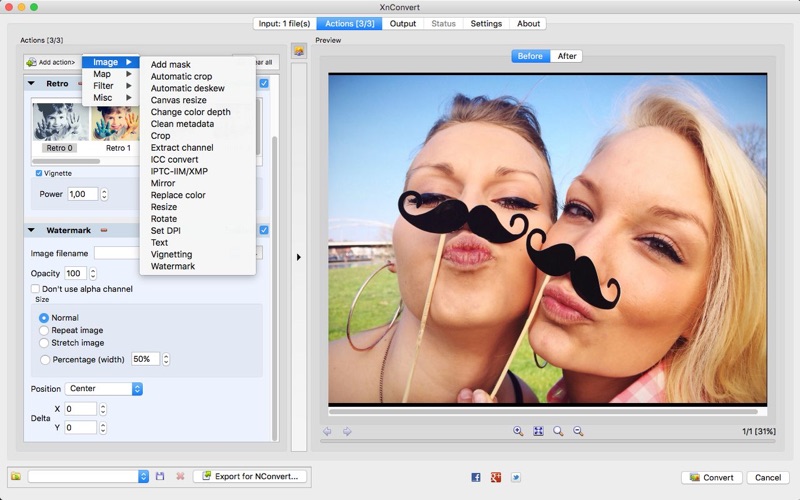Delete the preset using the red X
Screen dimensions: 800x500
(180, 477)
